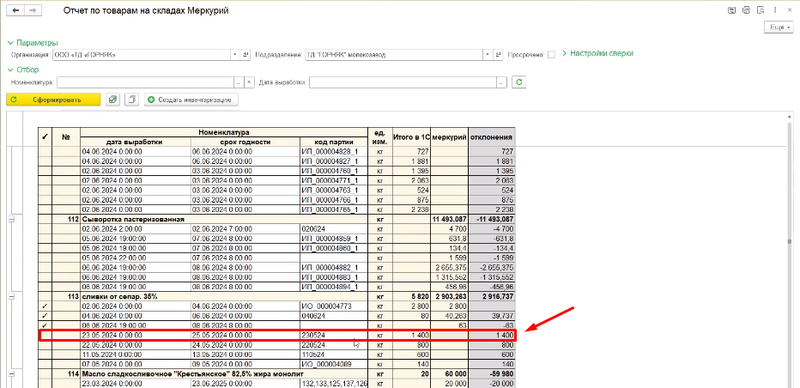Screen dimensions: 800x388
Task: Expand the Настройки сверки link
Action: click(597, 53)
